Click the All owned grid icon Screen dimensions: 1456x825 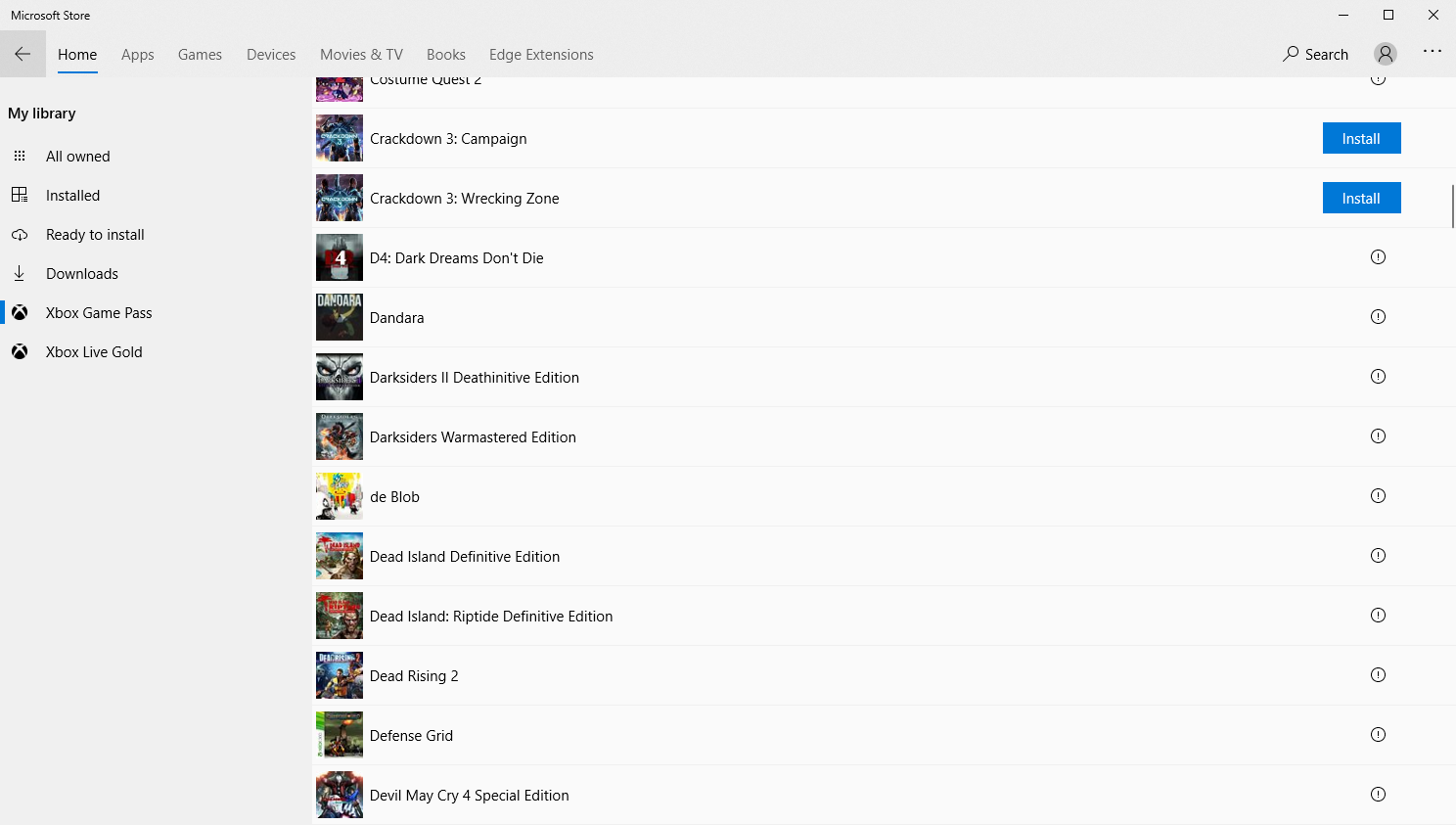tap(20, 156)
